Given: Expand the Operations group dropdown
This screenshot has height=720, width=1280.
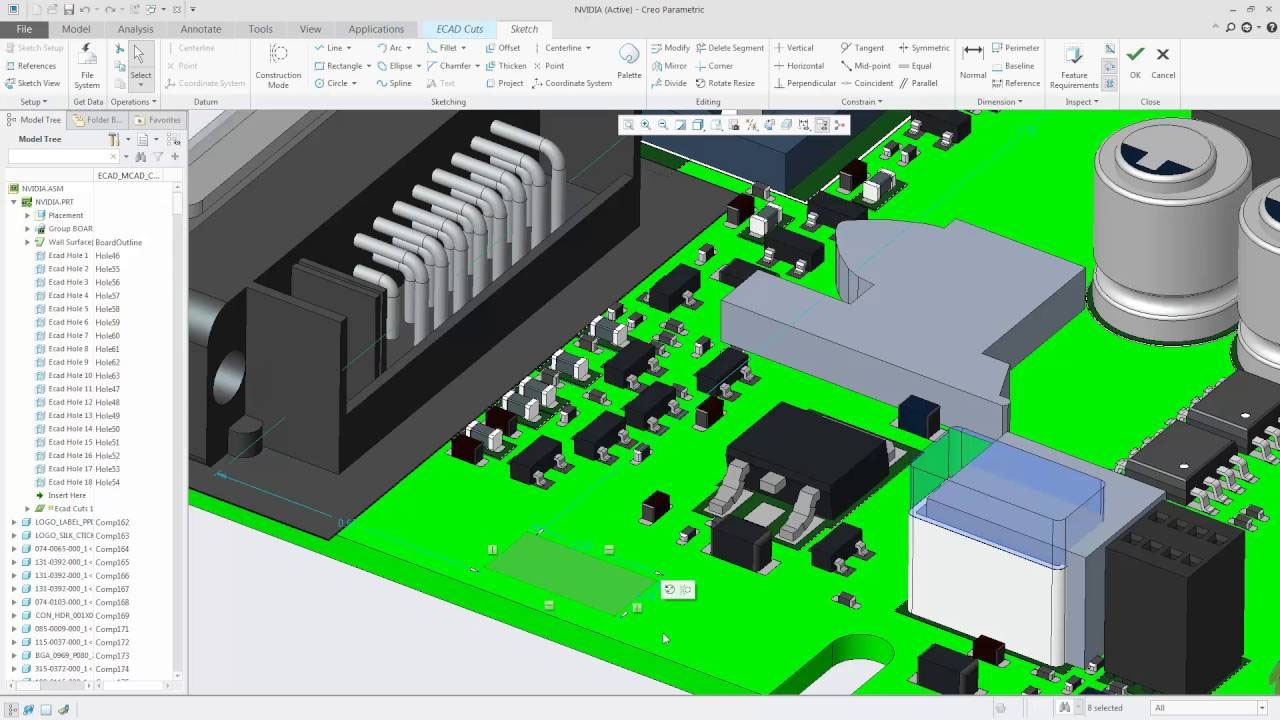Looking at the screenshot, I should click(132, 102).
